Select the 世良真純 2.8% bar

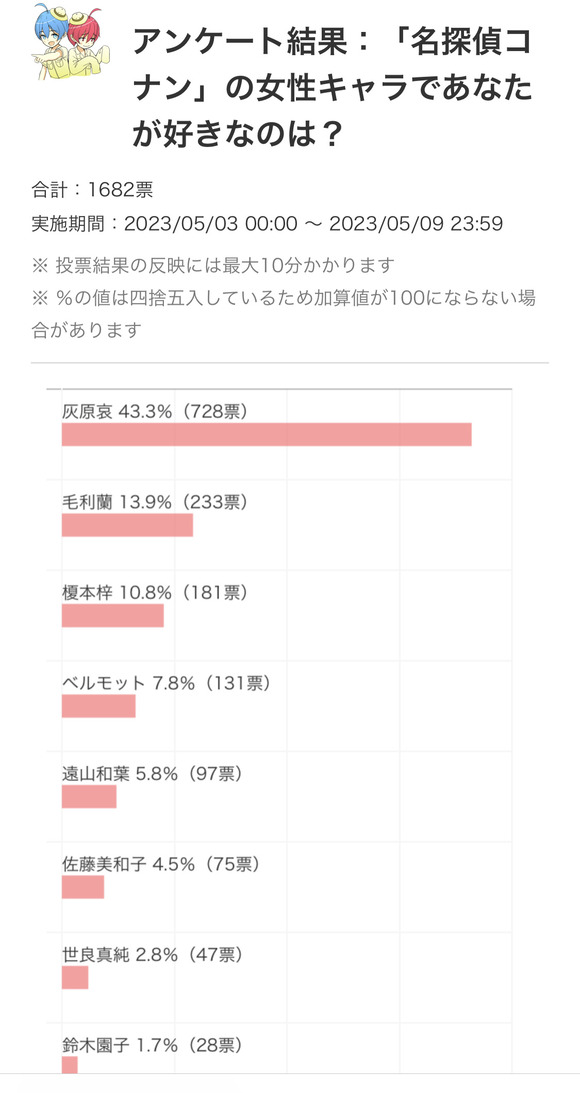75,978
